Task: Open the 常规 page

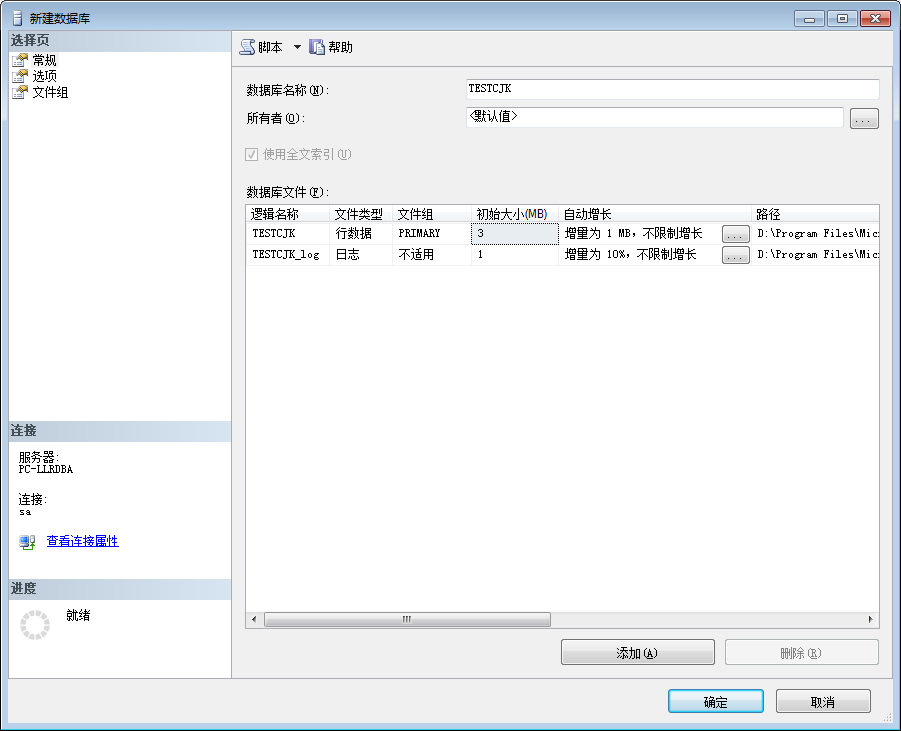Action: (44, 60)
